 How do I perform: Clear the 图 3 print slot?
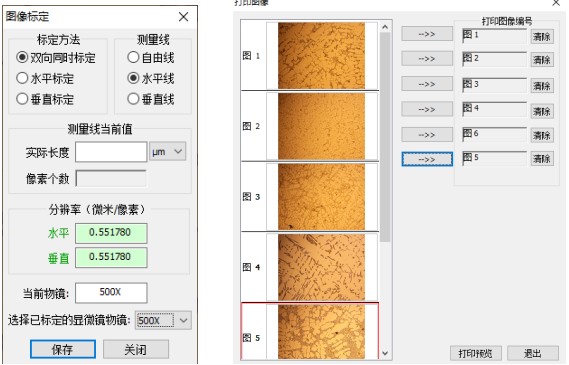(542, 86)
